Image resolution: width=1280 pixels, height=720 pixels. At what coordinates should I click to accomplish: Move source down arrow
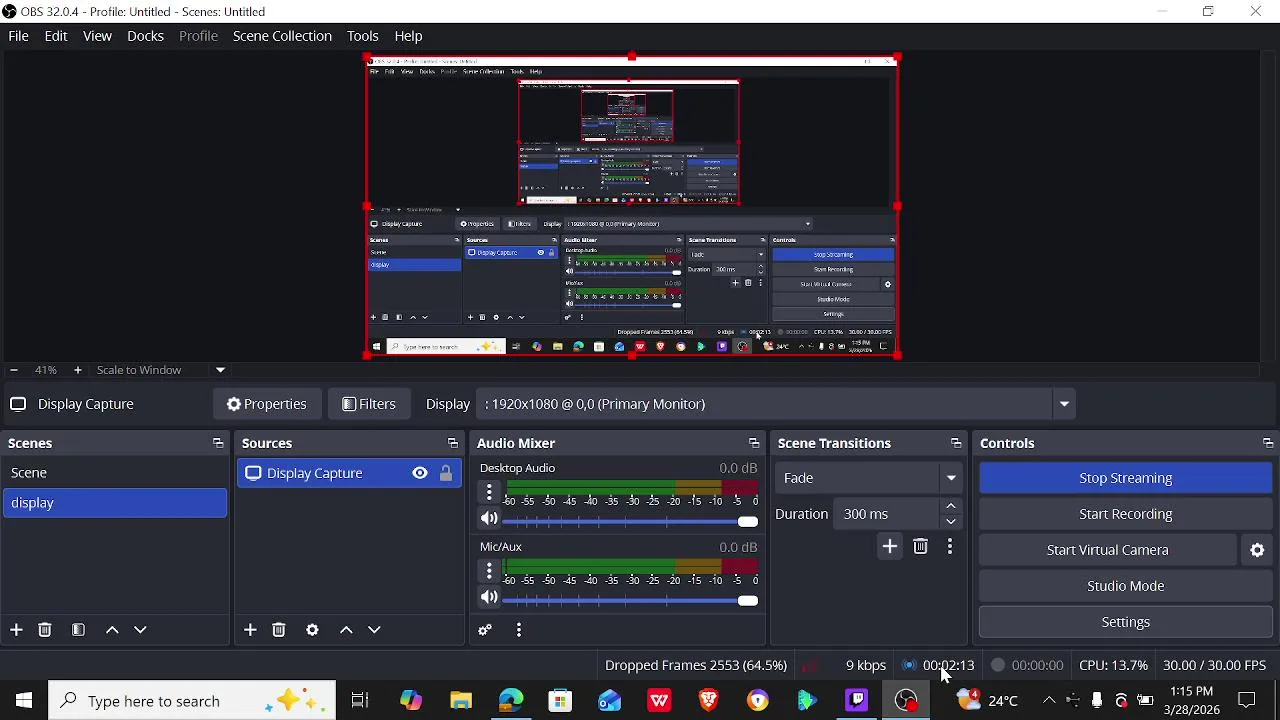click(x=374, y=630)
